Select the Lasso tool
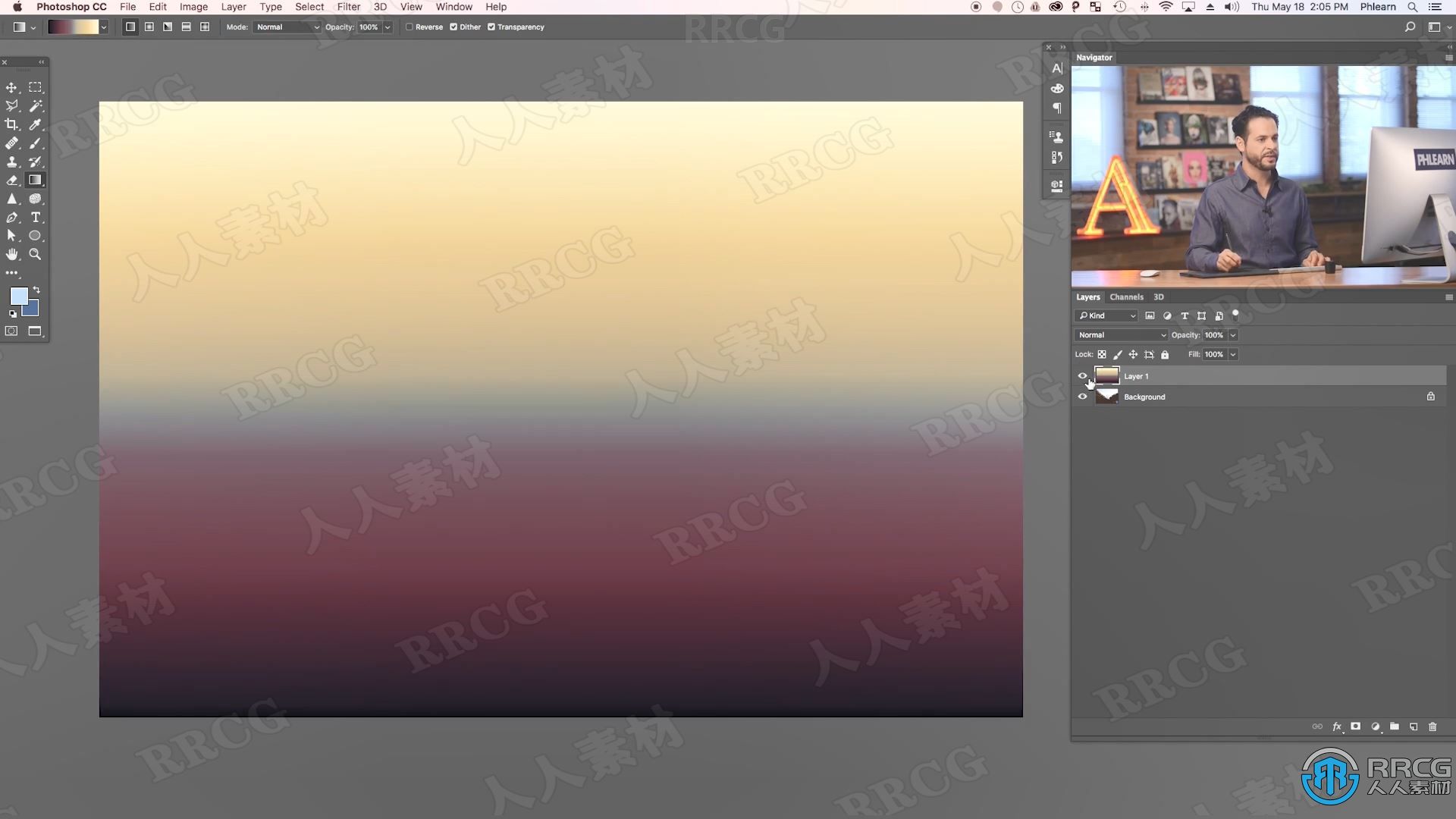The image size is (1456, 819). 11,106
